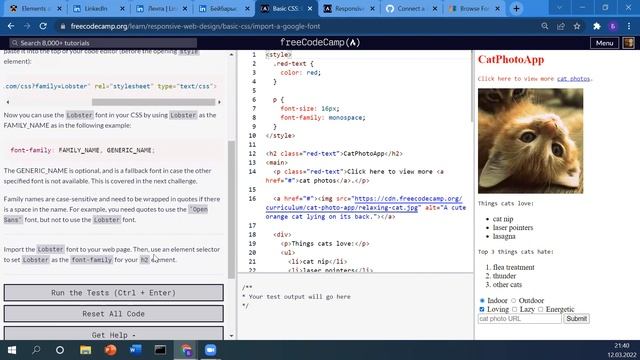This screenshot has height=360, width=640.
Task: Check the Energetic checkbox
Action: (x=540, y=309)
